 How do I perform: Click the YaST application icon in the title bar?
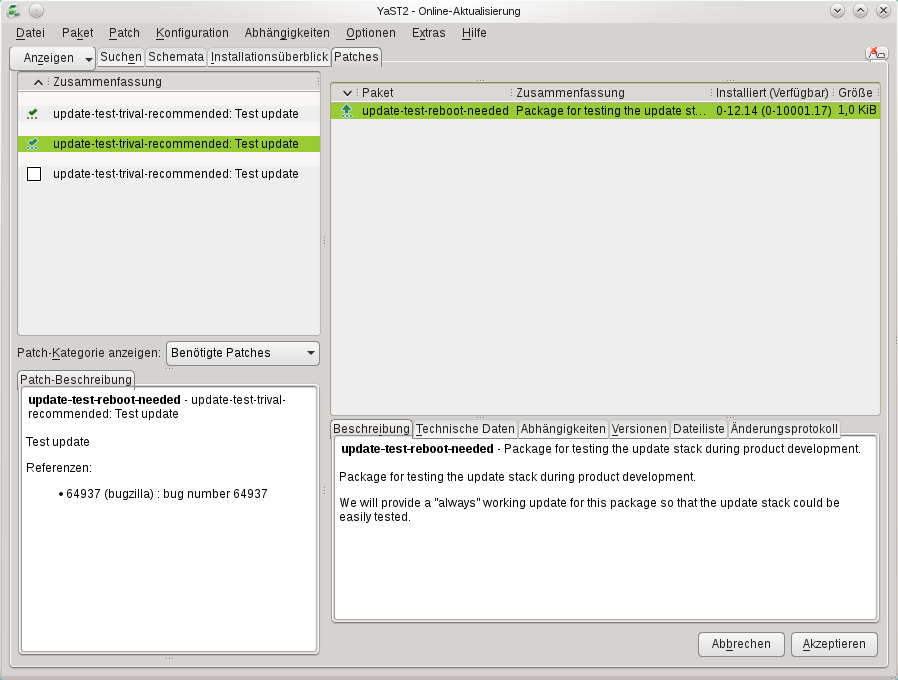pyautogui.click(x=12, y=11)
